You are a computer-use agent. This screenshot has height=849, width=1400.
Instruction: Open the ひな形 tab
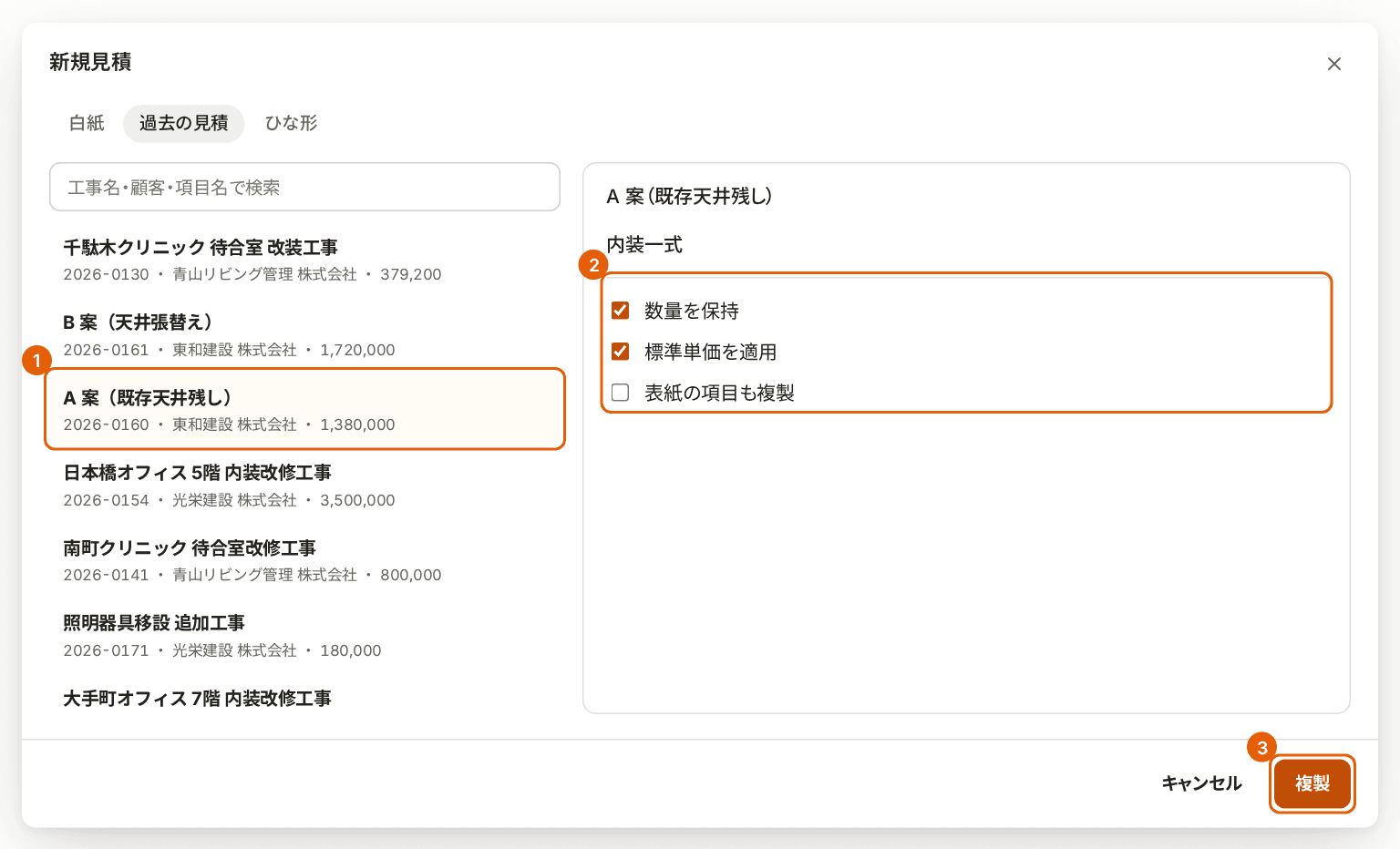(x=291, y=123)
